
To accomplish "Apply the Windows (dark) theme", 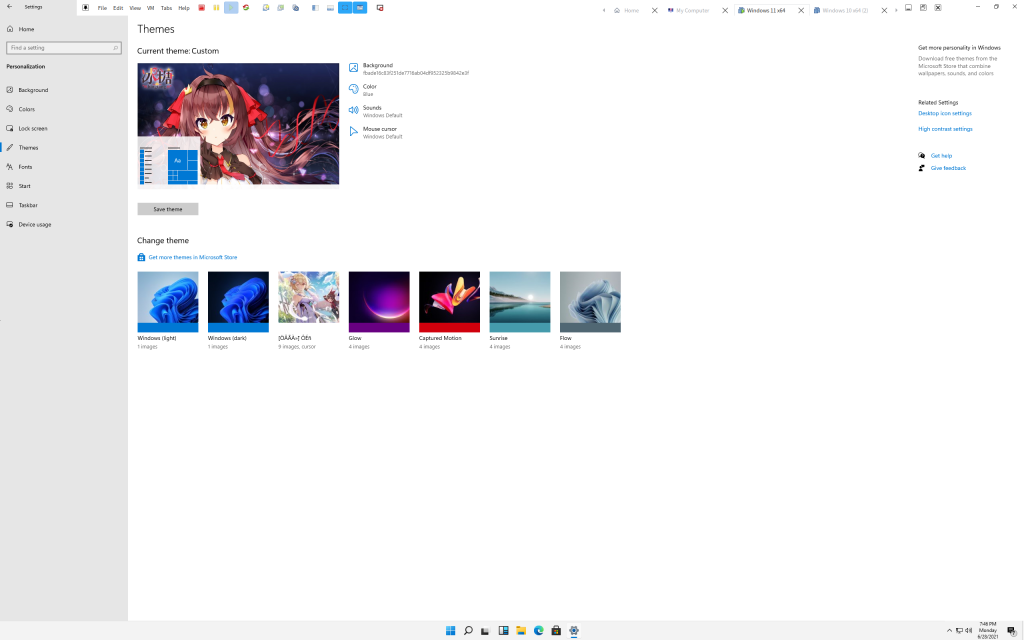I will (x=238, y=302).
